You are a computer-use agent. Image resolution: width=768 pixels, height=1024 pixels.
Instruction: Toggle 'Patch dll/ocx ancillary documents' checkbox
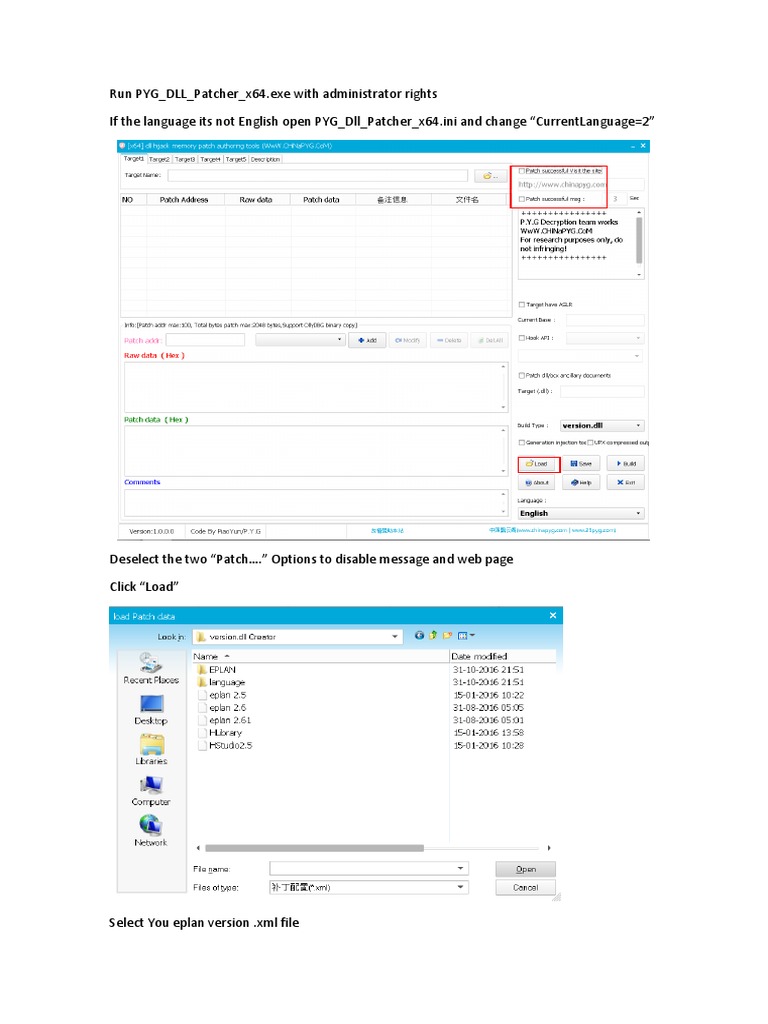522,376
